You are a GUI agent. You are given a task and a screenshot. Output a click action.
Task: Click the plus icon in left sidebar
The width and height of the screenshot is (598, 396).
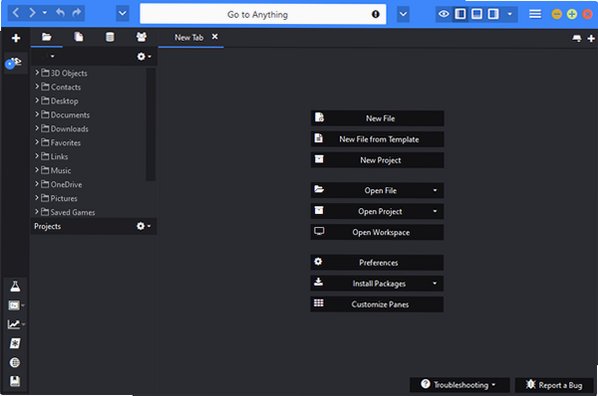tap(16, 38)
